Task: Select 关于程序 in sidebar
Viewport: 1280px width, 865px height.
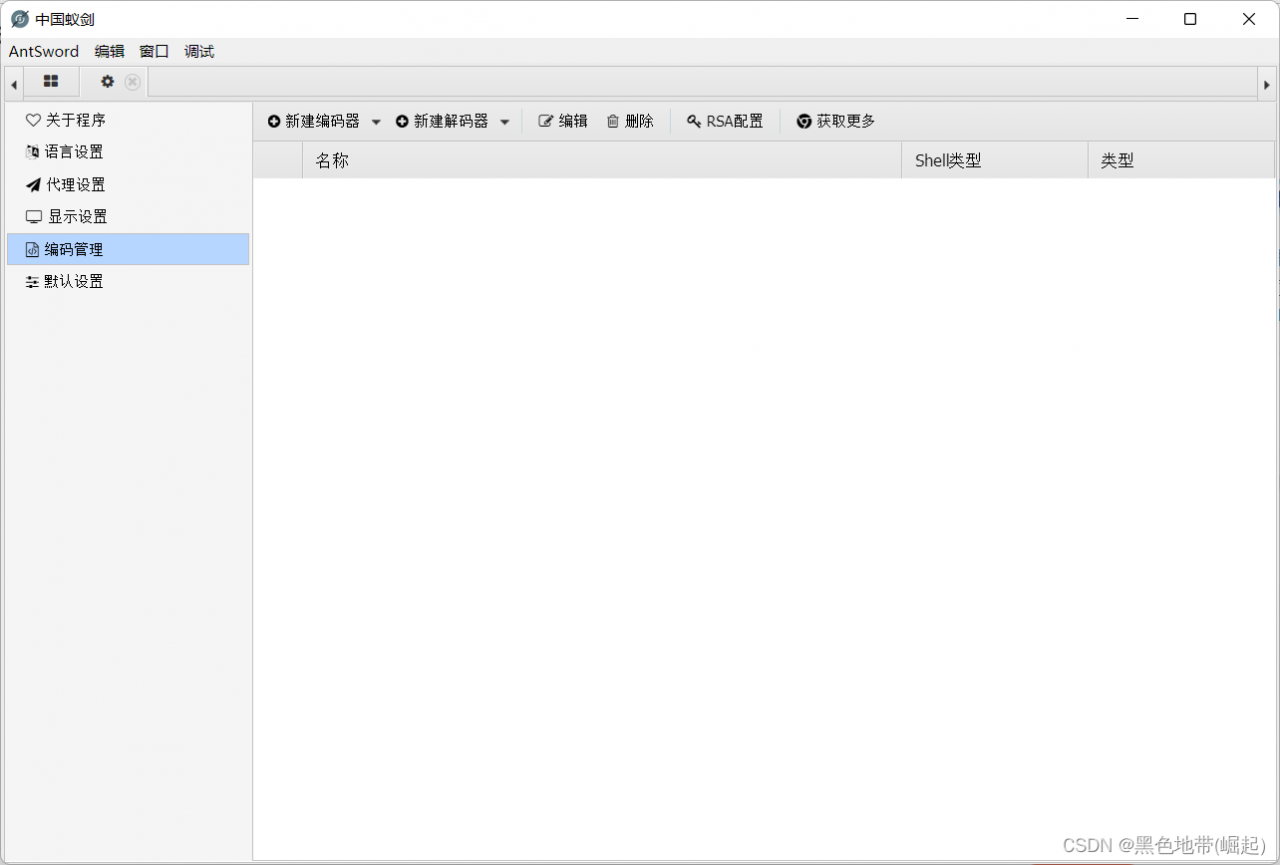Action: [x=128, y=120]
